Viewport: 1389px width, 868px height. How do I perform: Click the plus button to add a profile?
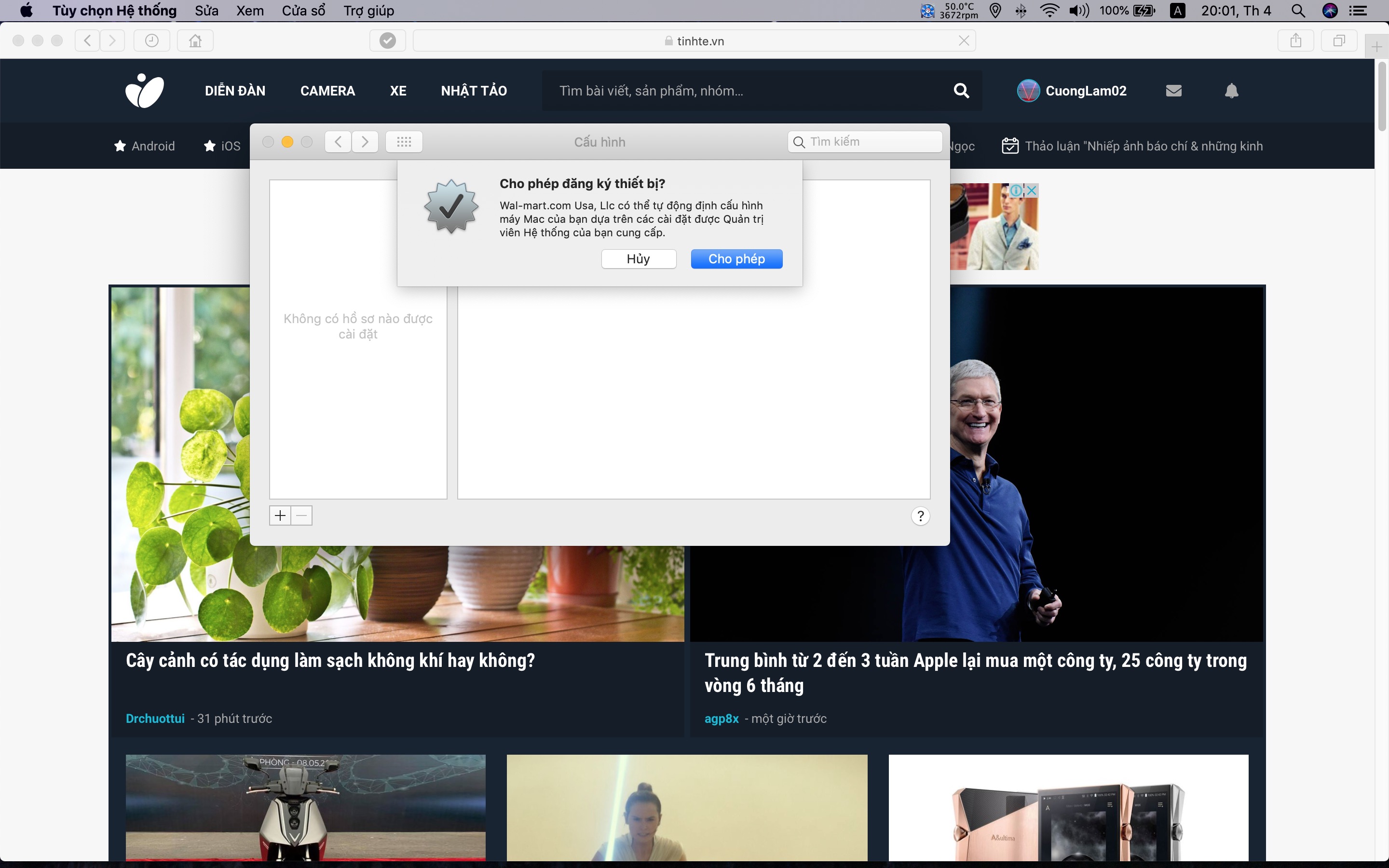(280, 515)
